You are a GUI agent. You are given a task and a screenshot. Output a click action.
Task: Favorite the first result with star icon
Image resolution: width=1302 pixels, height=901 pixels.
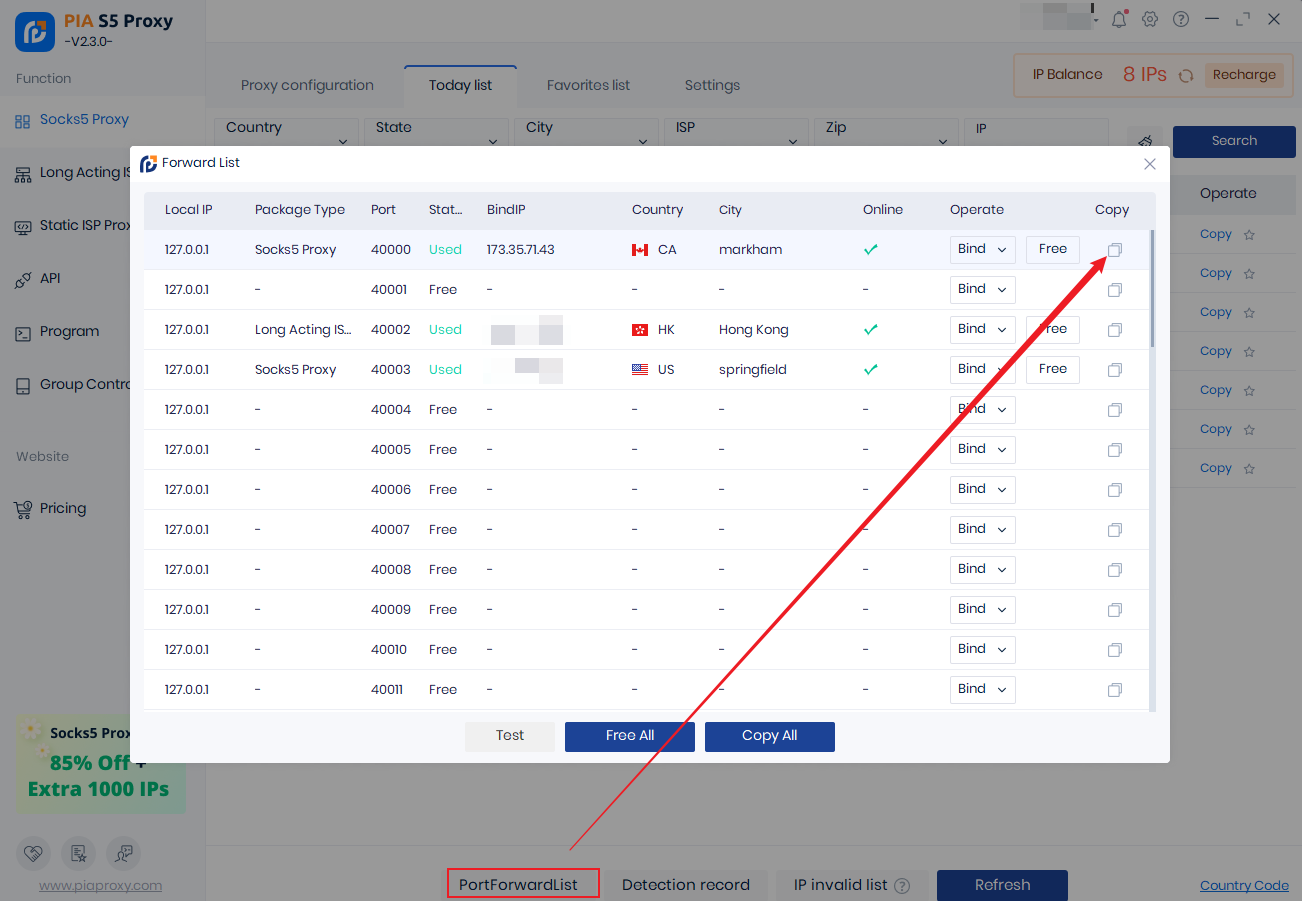(1248, 235)
